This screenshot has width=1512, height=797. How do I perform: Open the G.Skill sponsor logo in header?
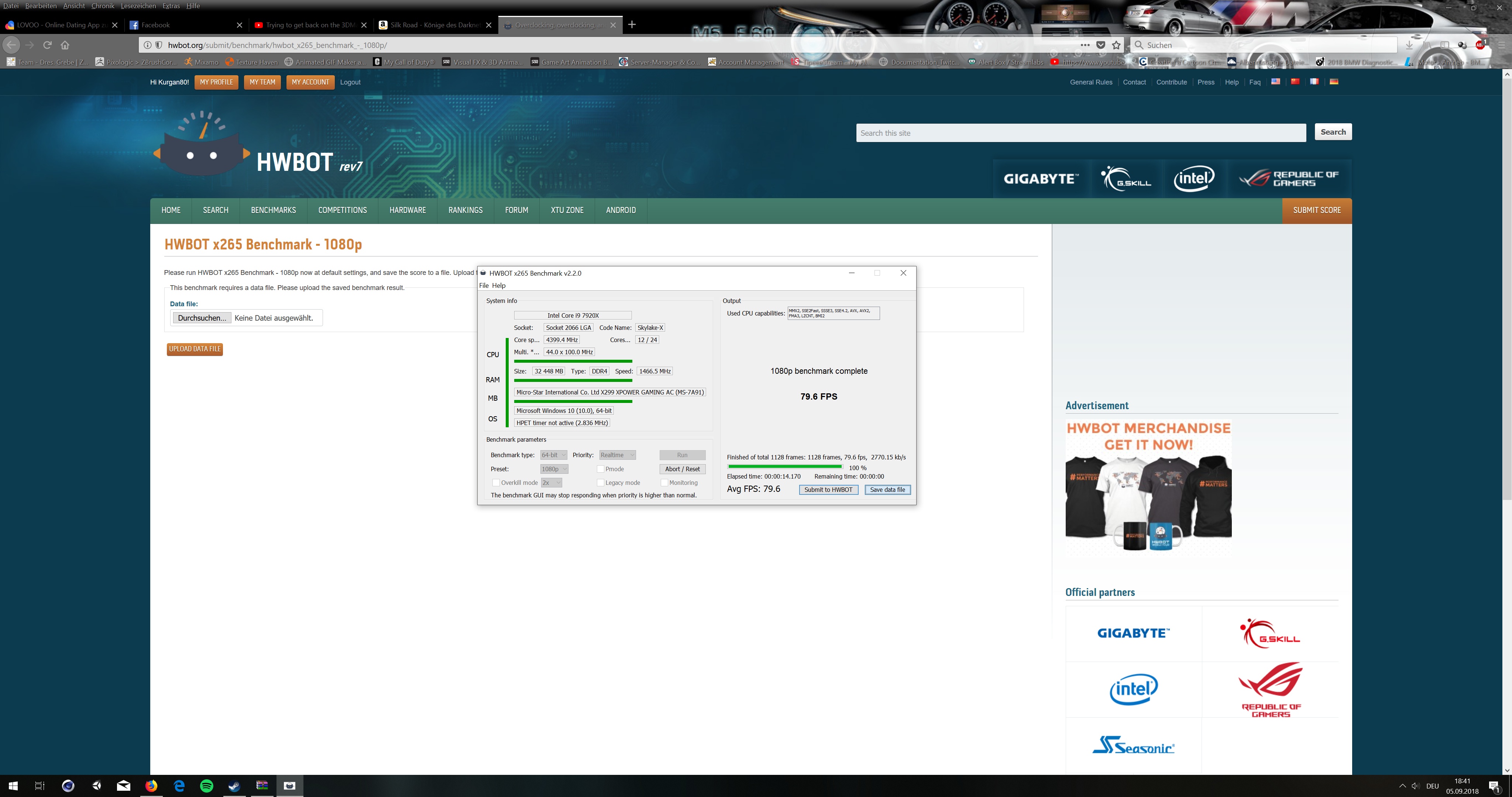pos(1125,179)
